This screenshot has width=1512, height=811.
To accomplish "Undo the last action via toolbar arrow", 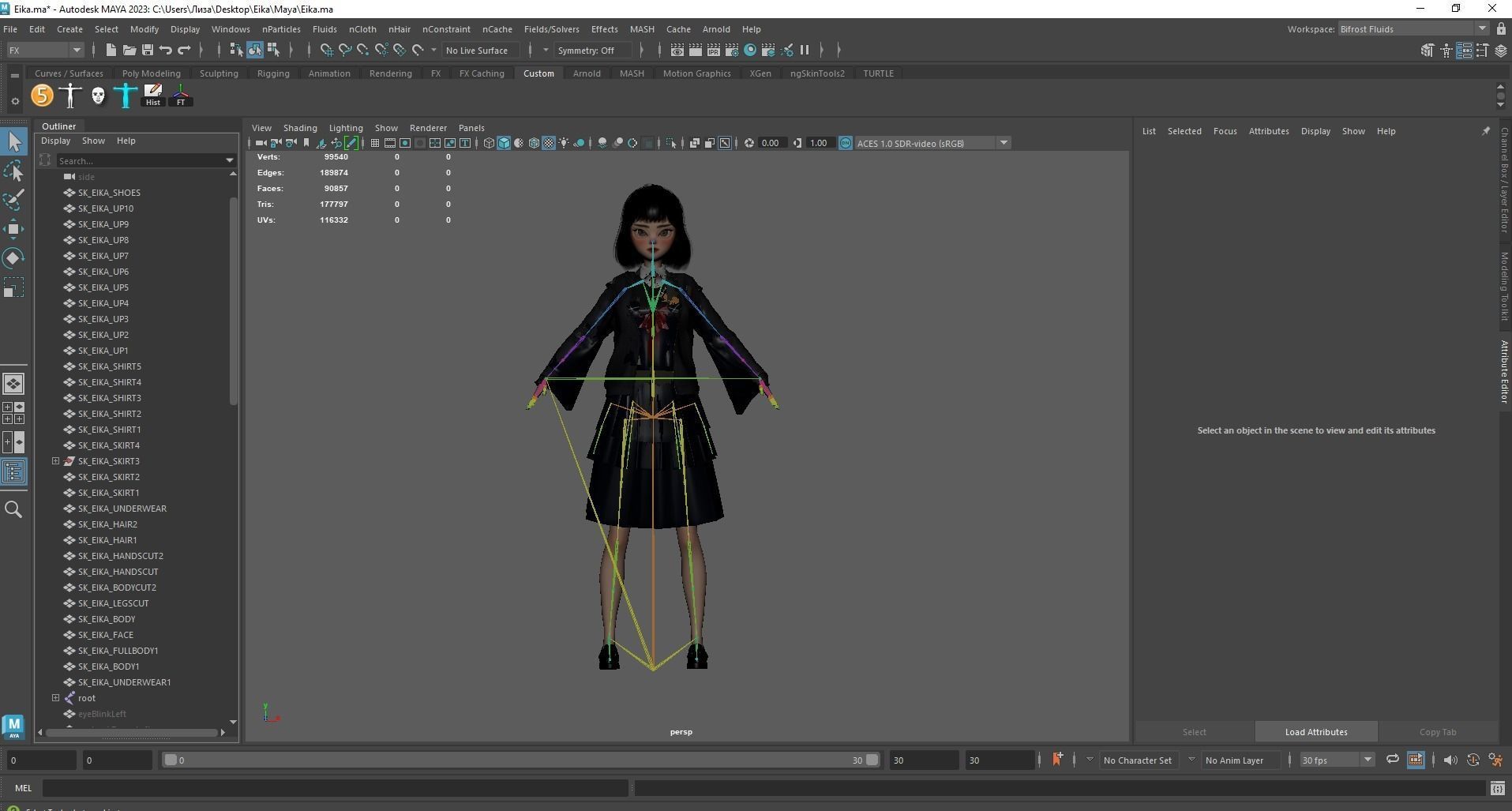I will click(165, 50).
